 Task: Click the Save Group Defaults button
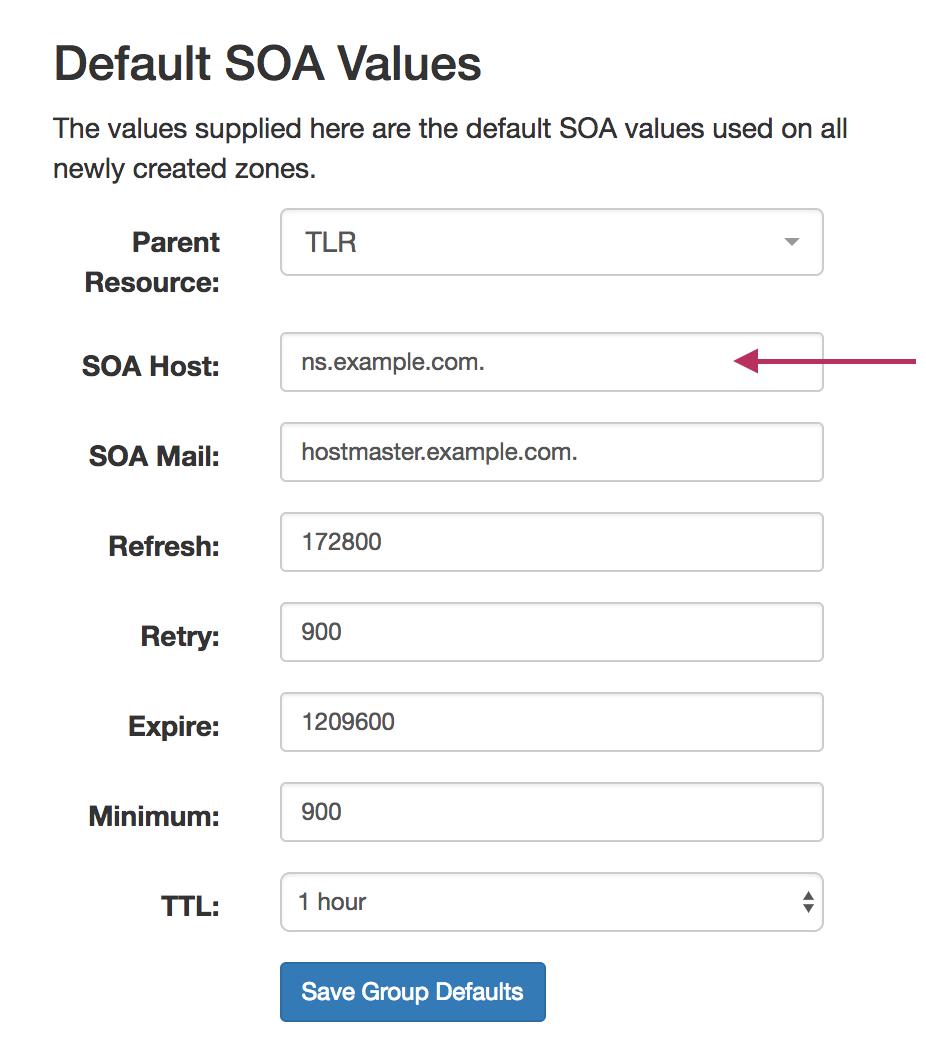[412, 992]
